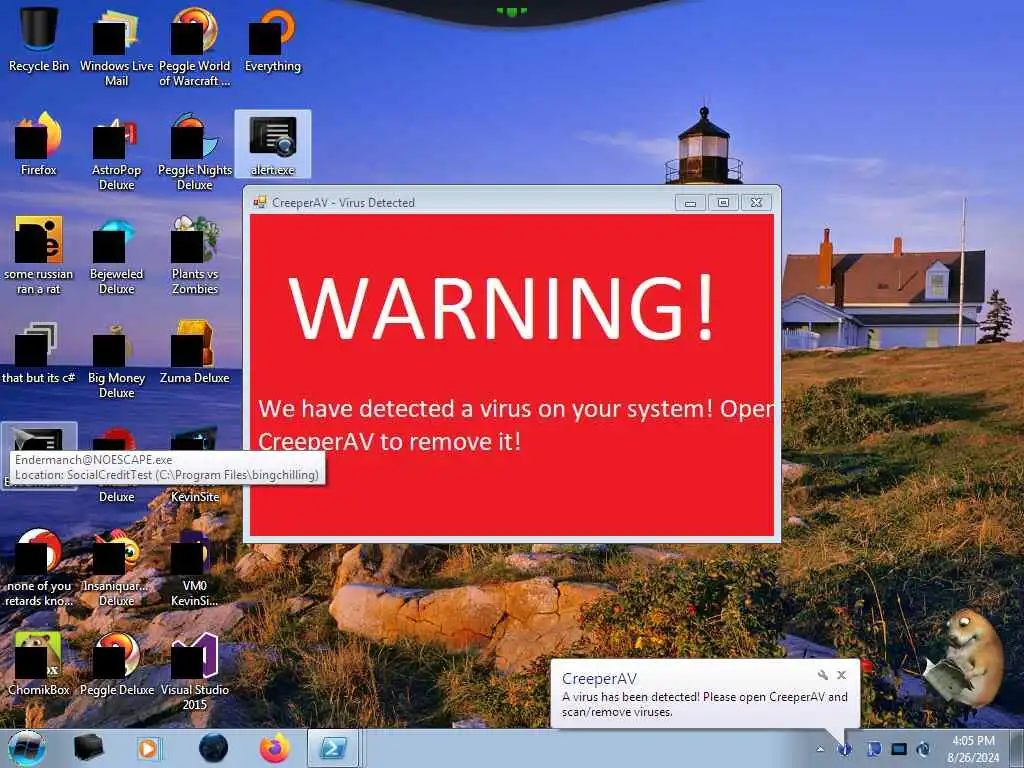Select the Big Money Deluxe shortcut
The width and height of the screenshot is (1024, 768).
click(116, 360)
